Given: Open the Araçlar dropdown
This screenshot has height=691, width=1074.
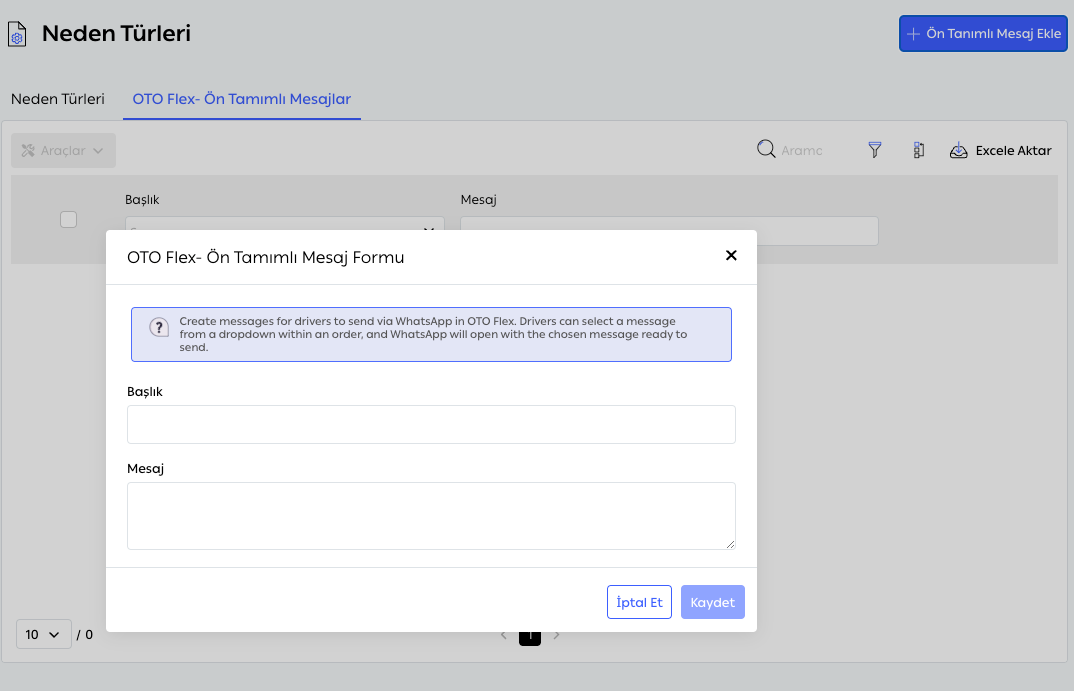Looking at the screenshot, I should point(63,151).
